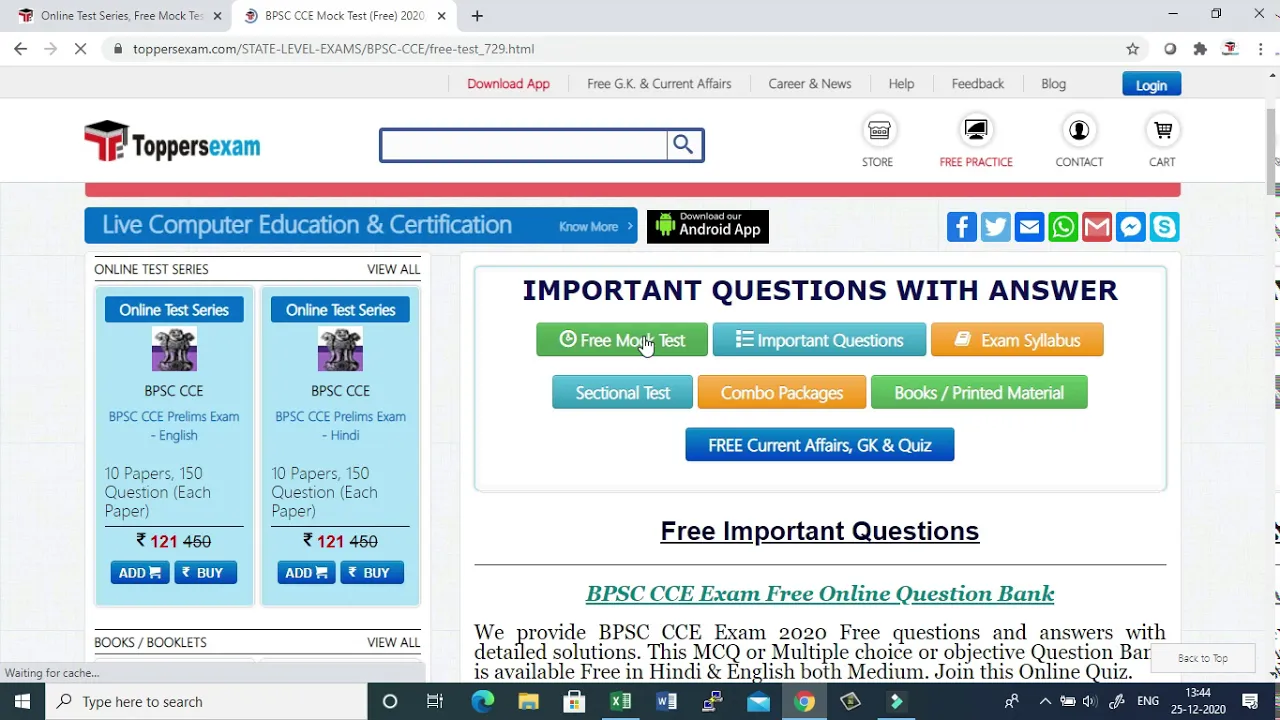Buy BPSC CCE Prelims Hindi test
This screenshot has width=1280, height=720.
[x=372, y=573]
